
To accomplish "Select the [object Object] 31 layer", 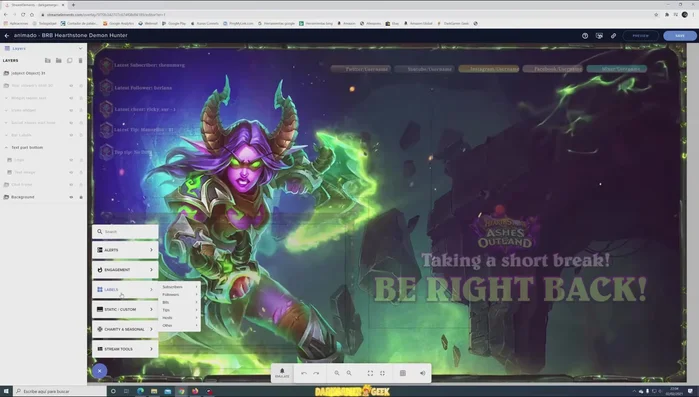I will point(43,73).
